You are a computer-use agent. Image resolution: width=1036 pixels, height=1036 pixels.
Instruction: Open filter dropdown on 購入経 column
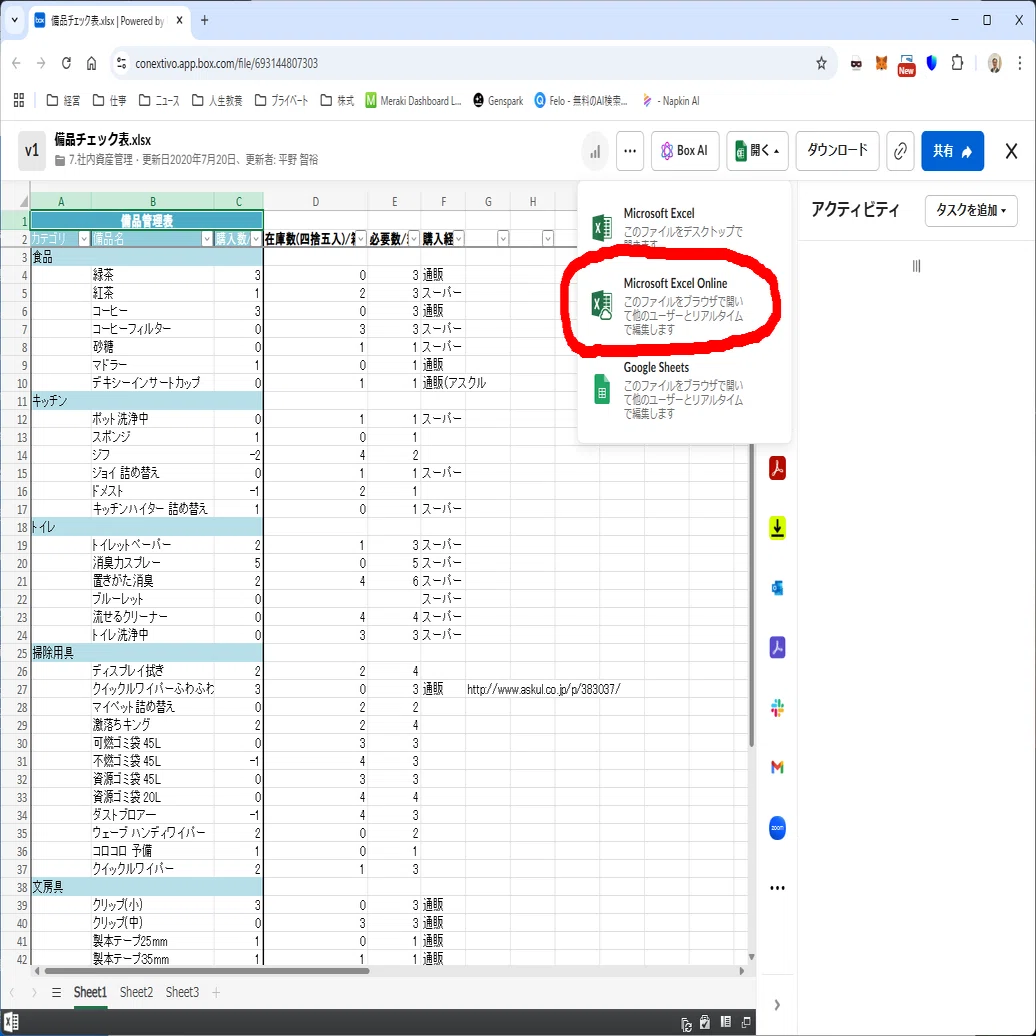[459, 239]
